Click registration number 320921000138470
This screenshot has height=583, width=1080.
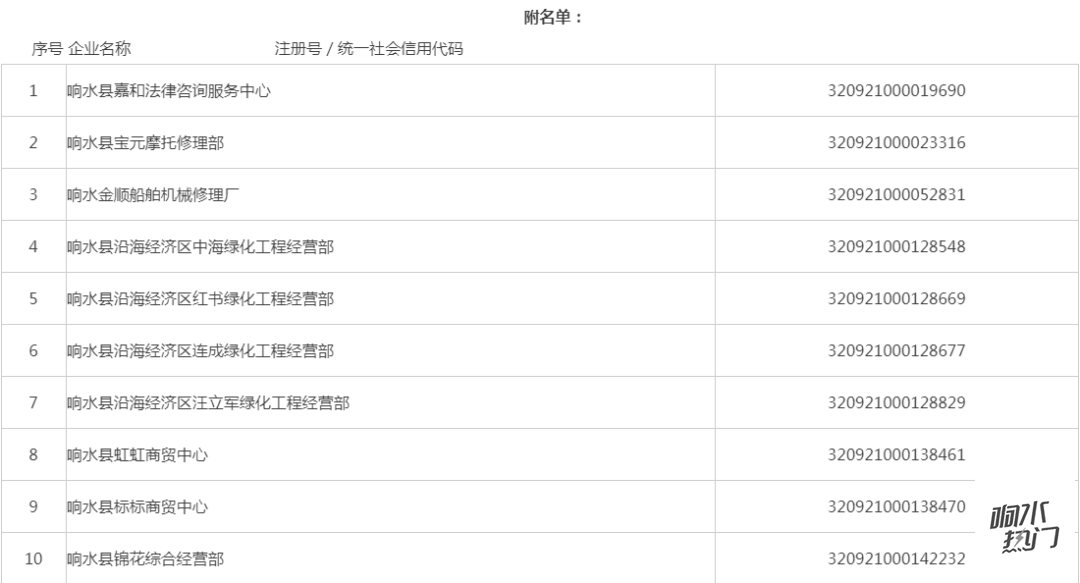[x=896, y=507]
